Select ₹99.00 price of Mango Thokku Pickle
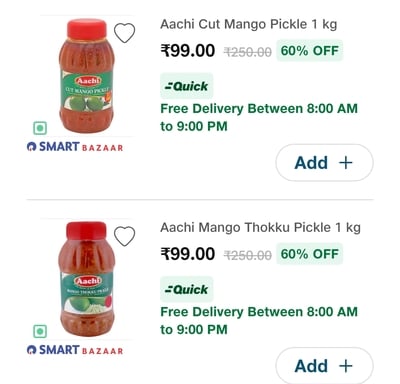Screen dimensions: 400x384 (188, 254)
